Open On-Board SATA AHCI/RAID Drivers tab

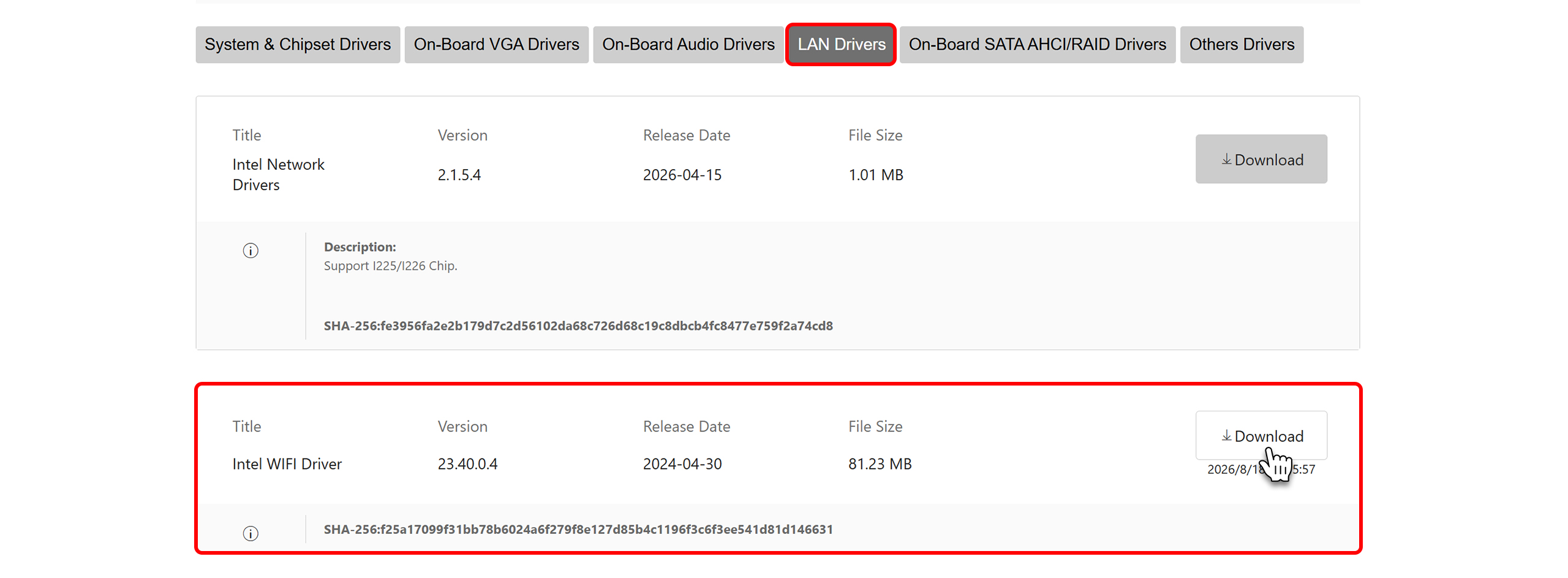pyautogui.click(x=1037, y=45)
